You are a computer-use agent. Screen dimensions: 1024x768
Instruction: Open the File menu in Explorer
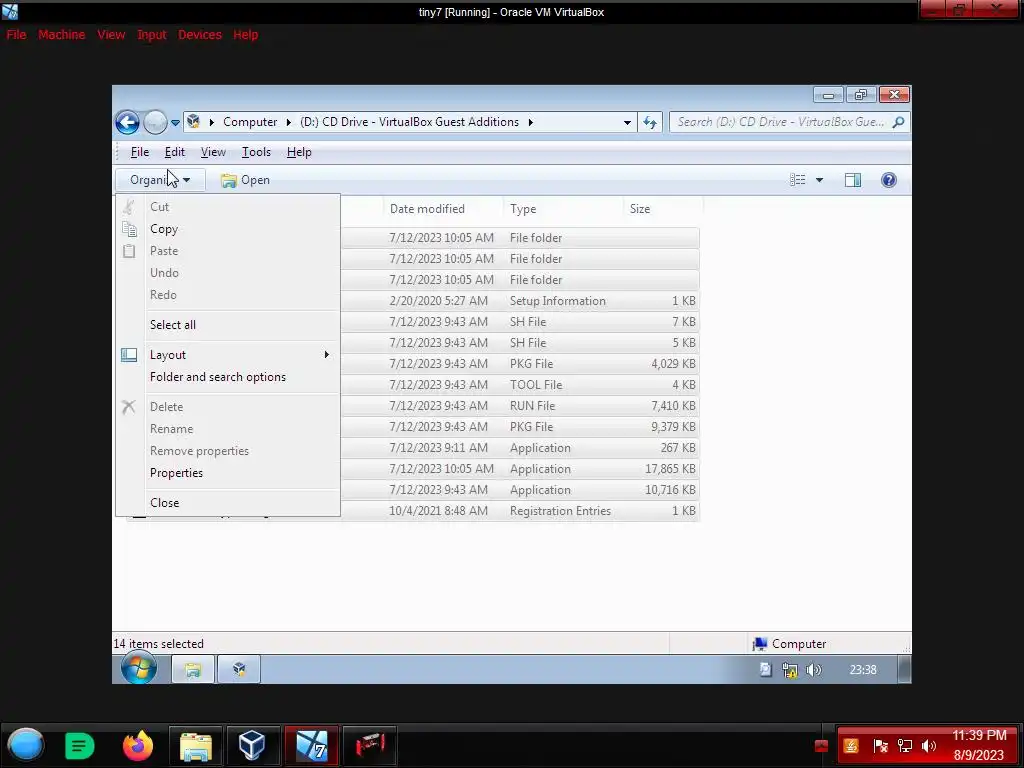point(140,152)
